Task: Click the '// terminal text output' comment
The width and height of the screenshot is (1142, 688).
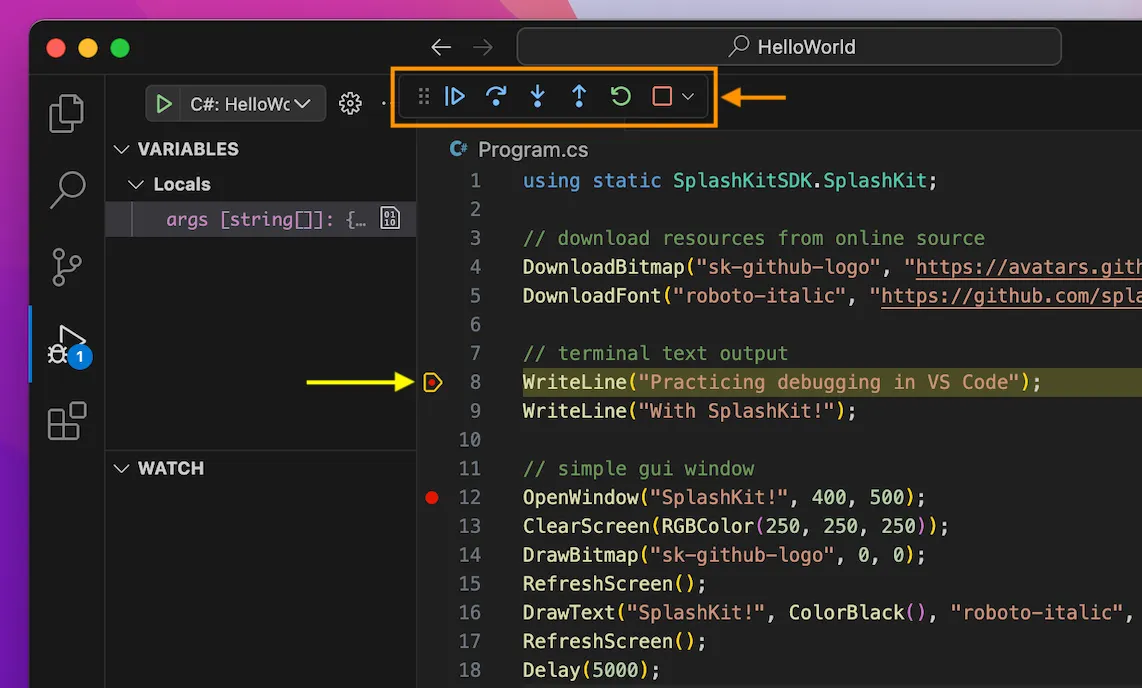Action: (655, 353)
